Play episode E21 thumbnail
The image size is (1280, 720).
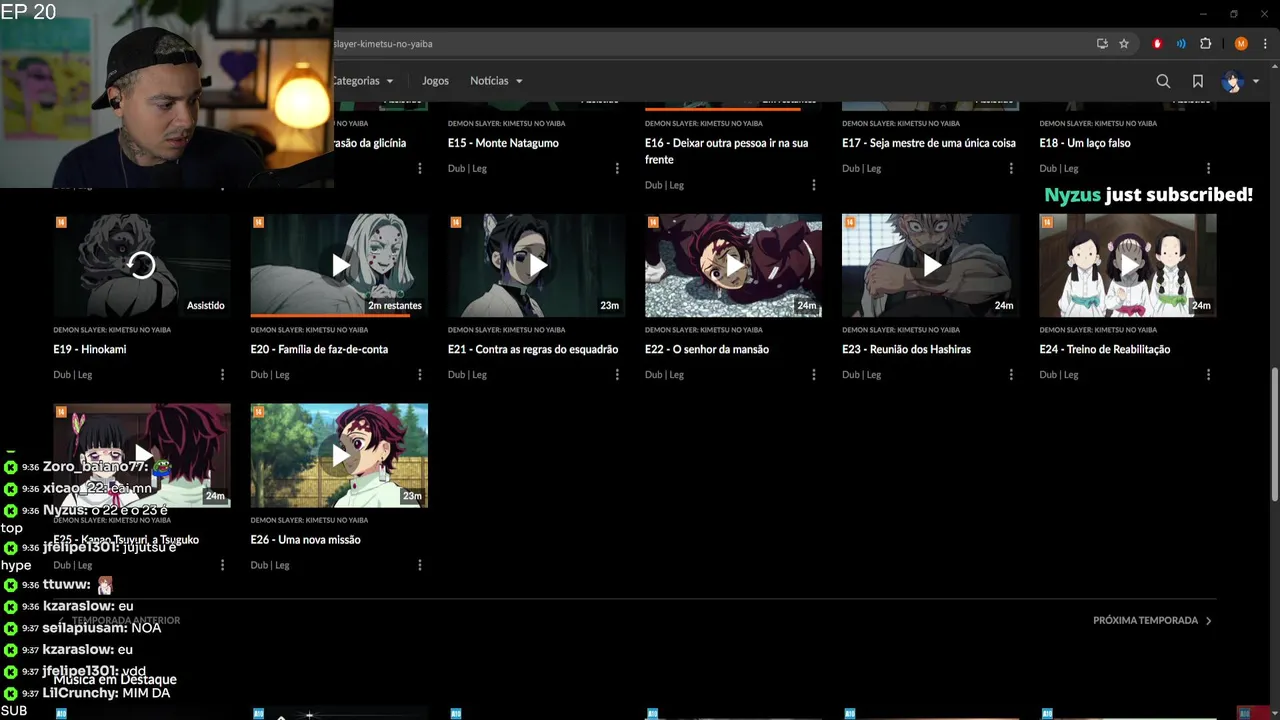(536, 265)
